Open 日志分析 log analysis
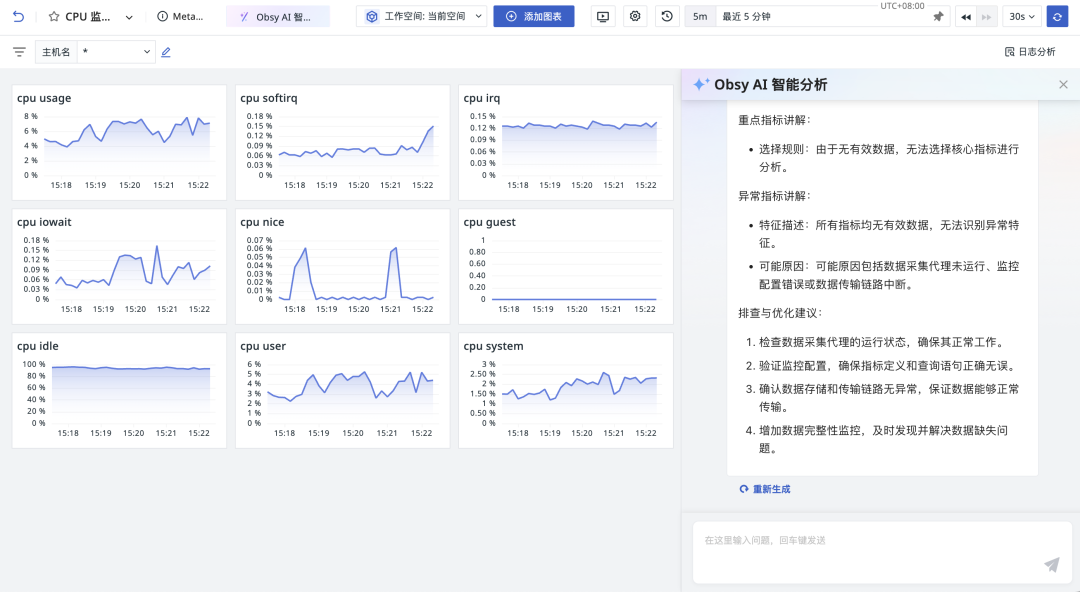Screen dimensions: 1080x592 click(1030, 52)
